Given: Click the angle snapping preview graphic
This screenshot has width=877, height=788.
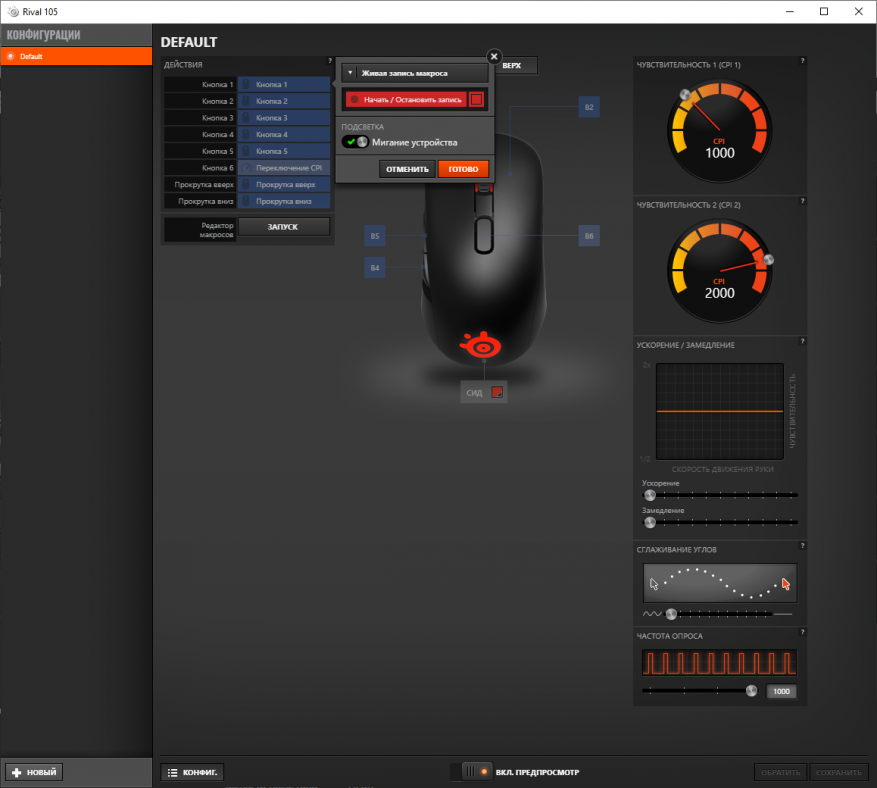Looking at the screenshot, I should [720, 583].
